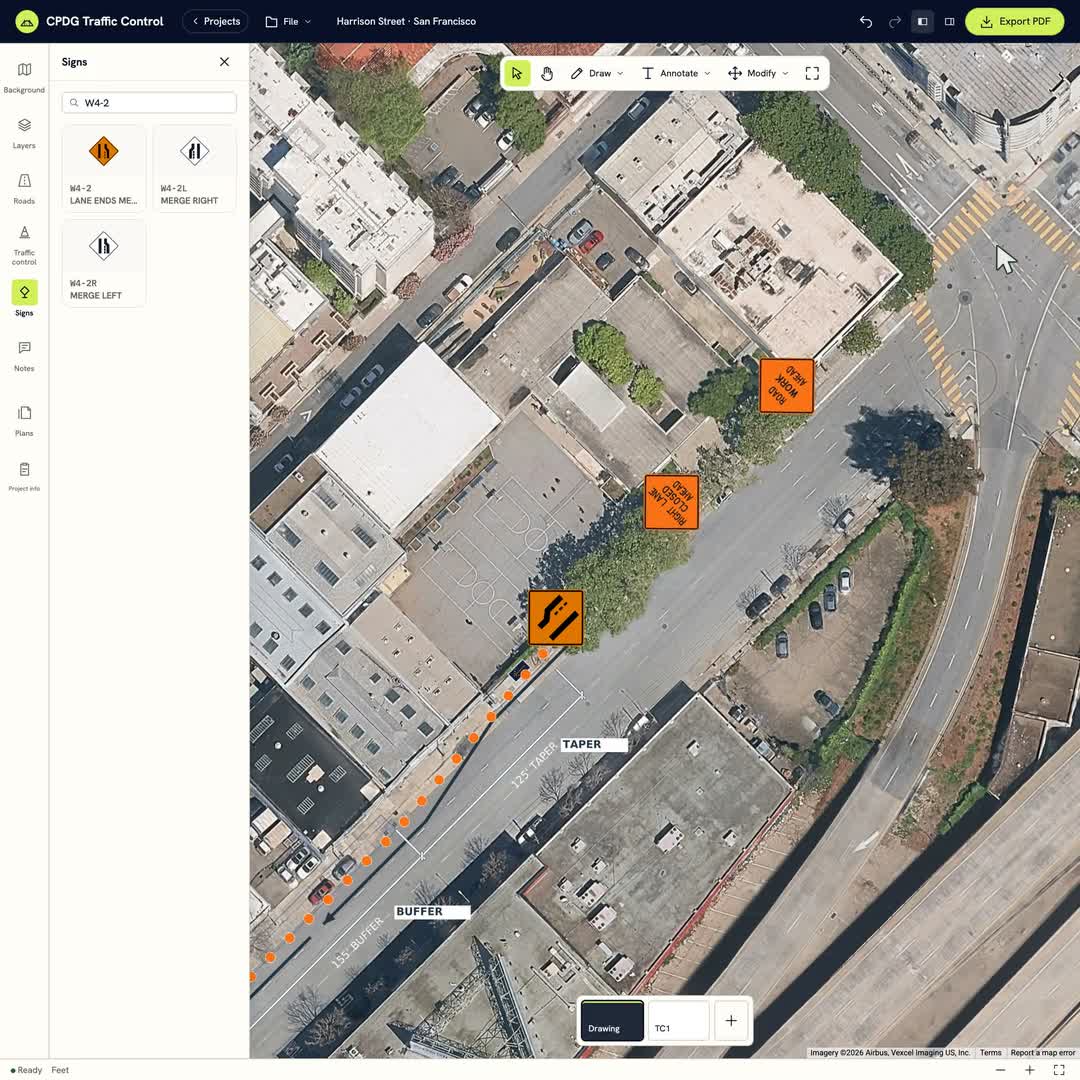Open the map Terms link
The height and width of the screenshot is (1080, 1080).
click(x=990, y=1052)
